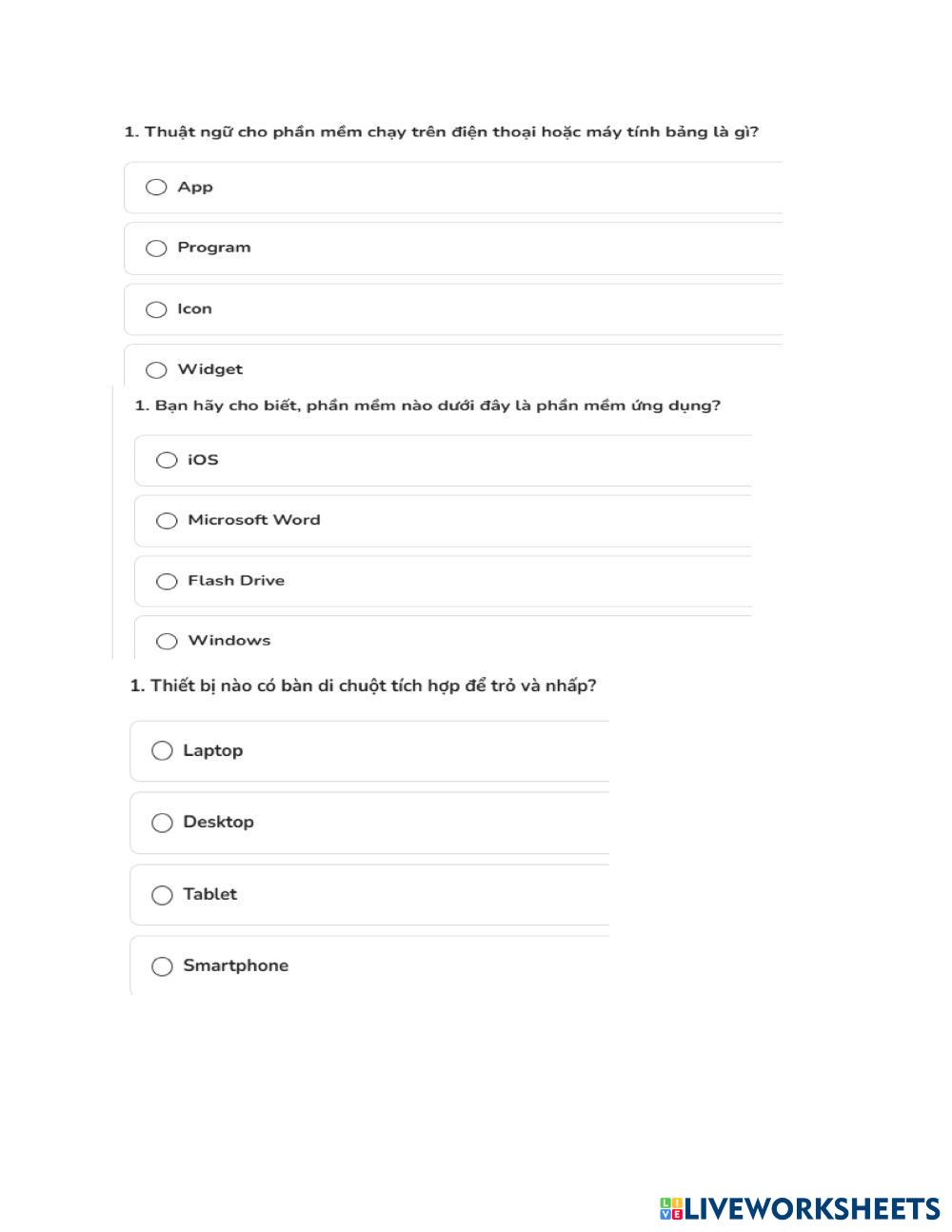952x1232 pixels.
Task: Click the Liveworksheets logo icon
Action: click(x=671, y=1209)
